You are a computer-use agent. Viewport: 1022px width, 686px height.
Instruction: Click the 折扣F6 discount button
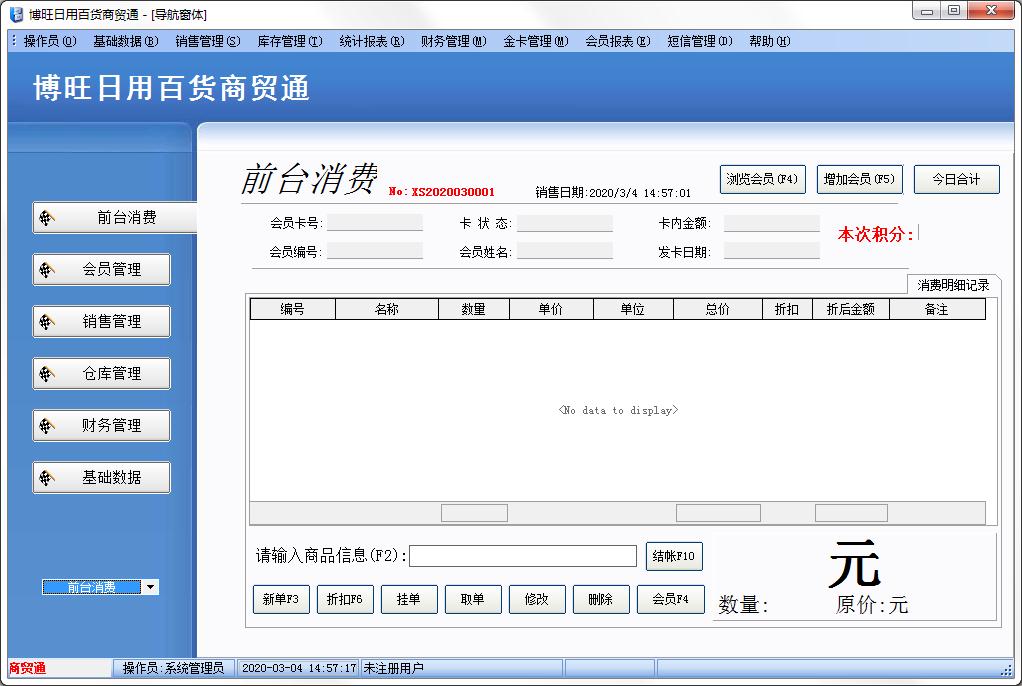(345, 599)
